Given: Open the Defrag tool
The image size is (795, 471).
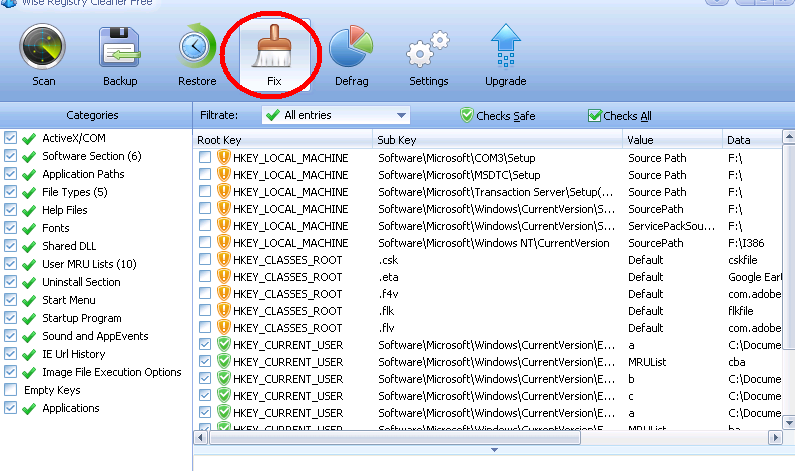Looking at the screenshot, I should (351, 47).
